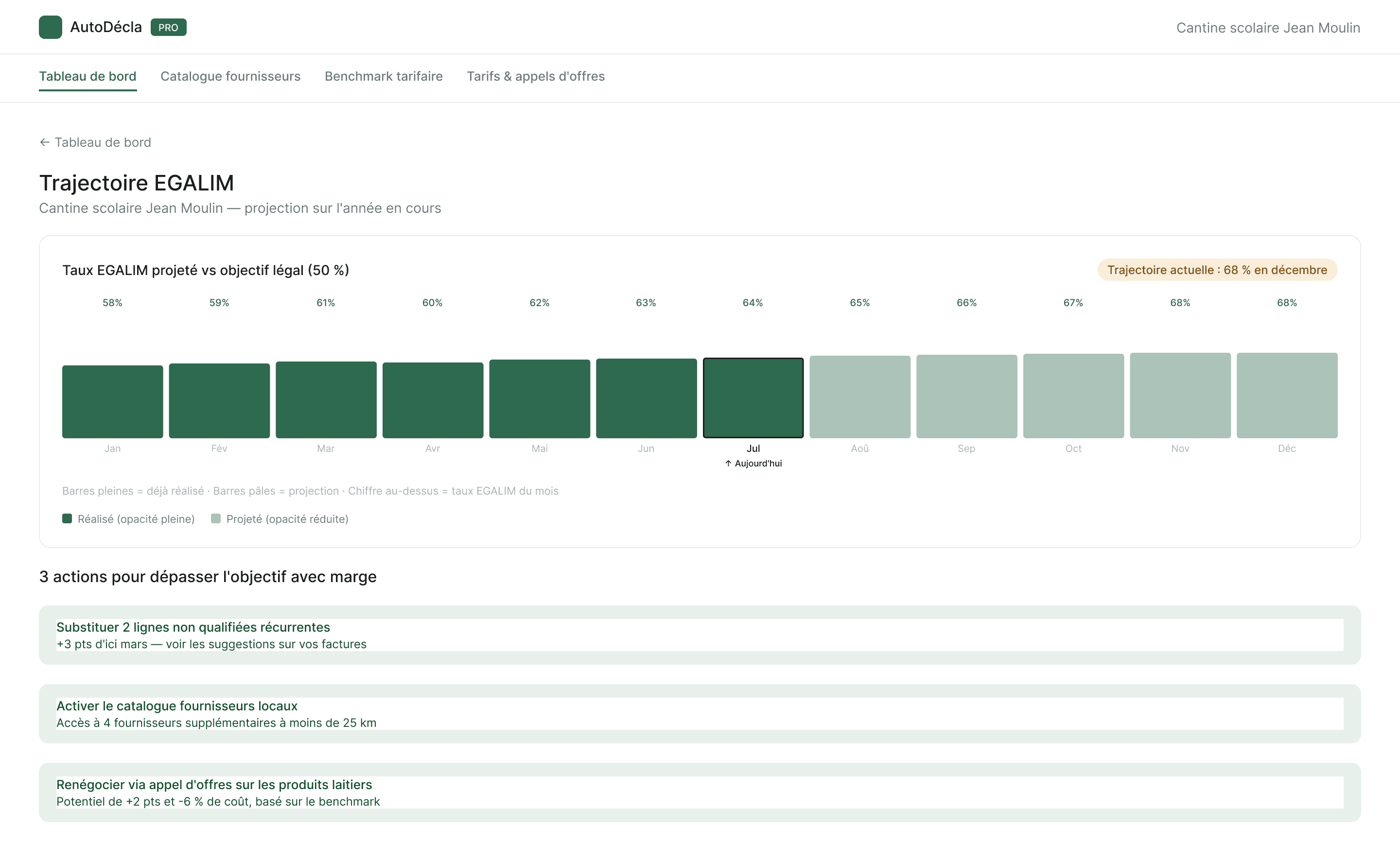This screenshot has width=1400, height=861.
Task: Select the projected Aoû bar
Action: (860, 397)
